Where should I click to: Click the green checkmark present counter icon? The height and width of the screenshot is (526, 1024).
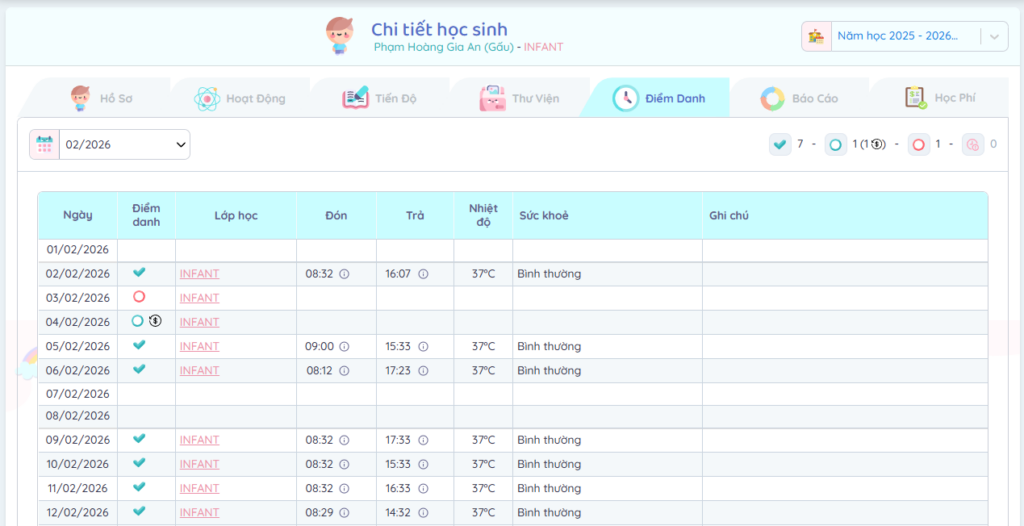pyautogui.click(x=780, y=145)
